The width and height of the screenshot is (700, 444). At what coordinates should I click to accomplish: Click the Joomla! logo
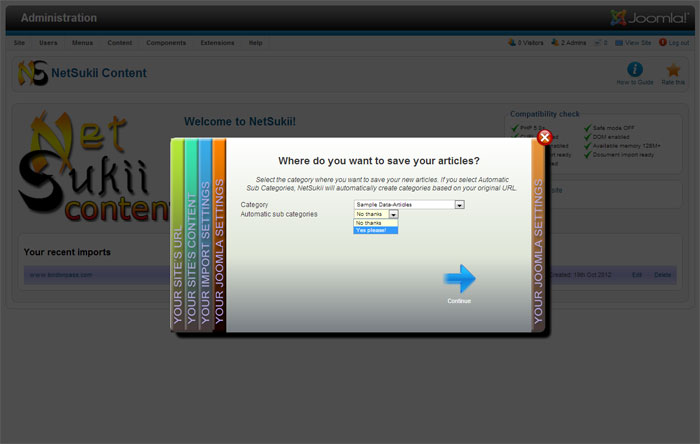pyautogui.click(x=649, y=18)
